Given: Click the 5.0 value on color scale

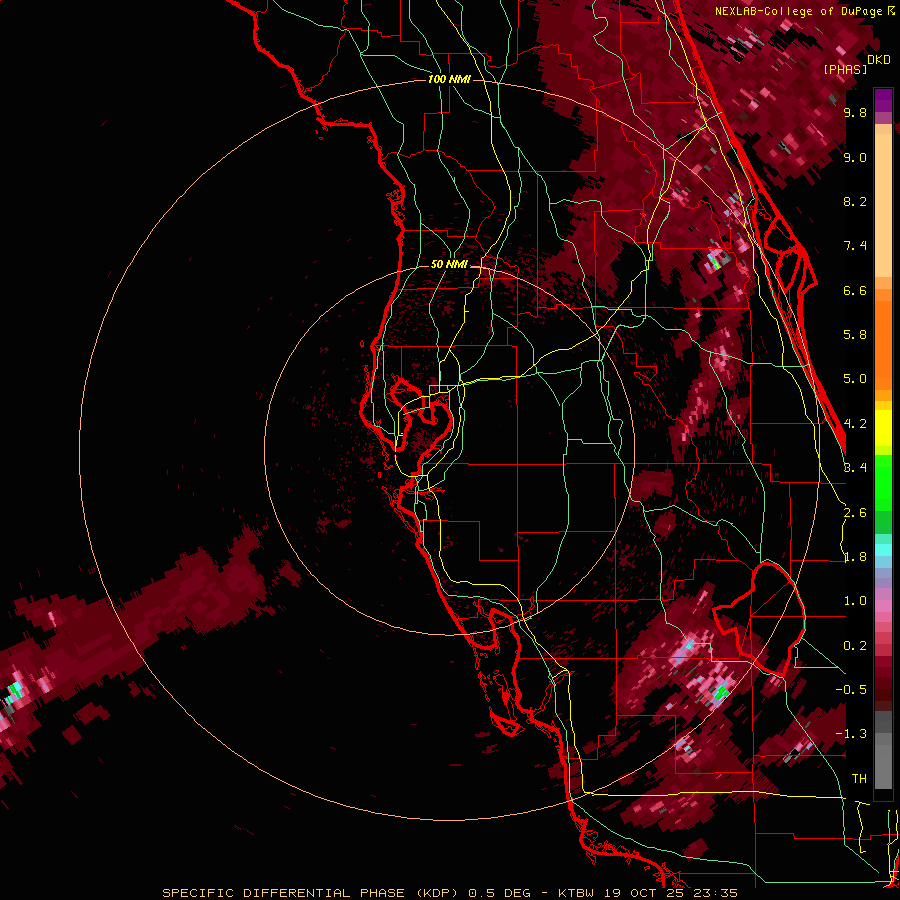Looking at the screenshot, I should pyautogui.click(x=855, y=379).
